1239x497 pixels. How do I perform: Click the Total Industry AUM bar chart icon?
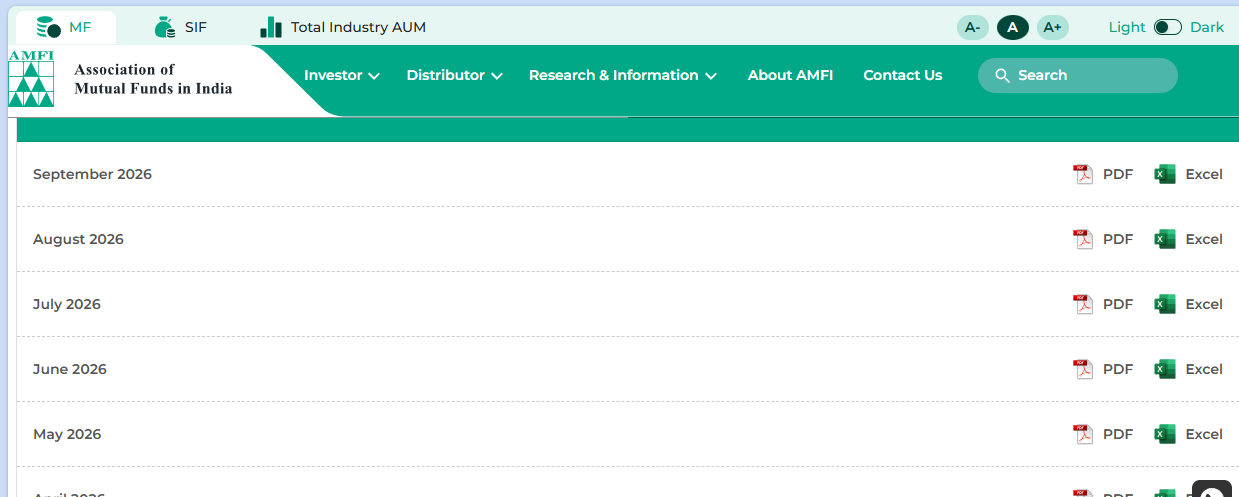(271, 27)
